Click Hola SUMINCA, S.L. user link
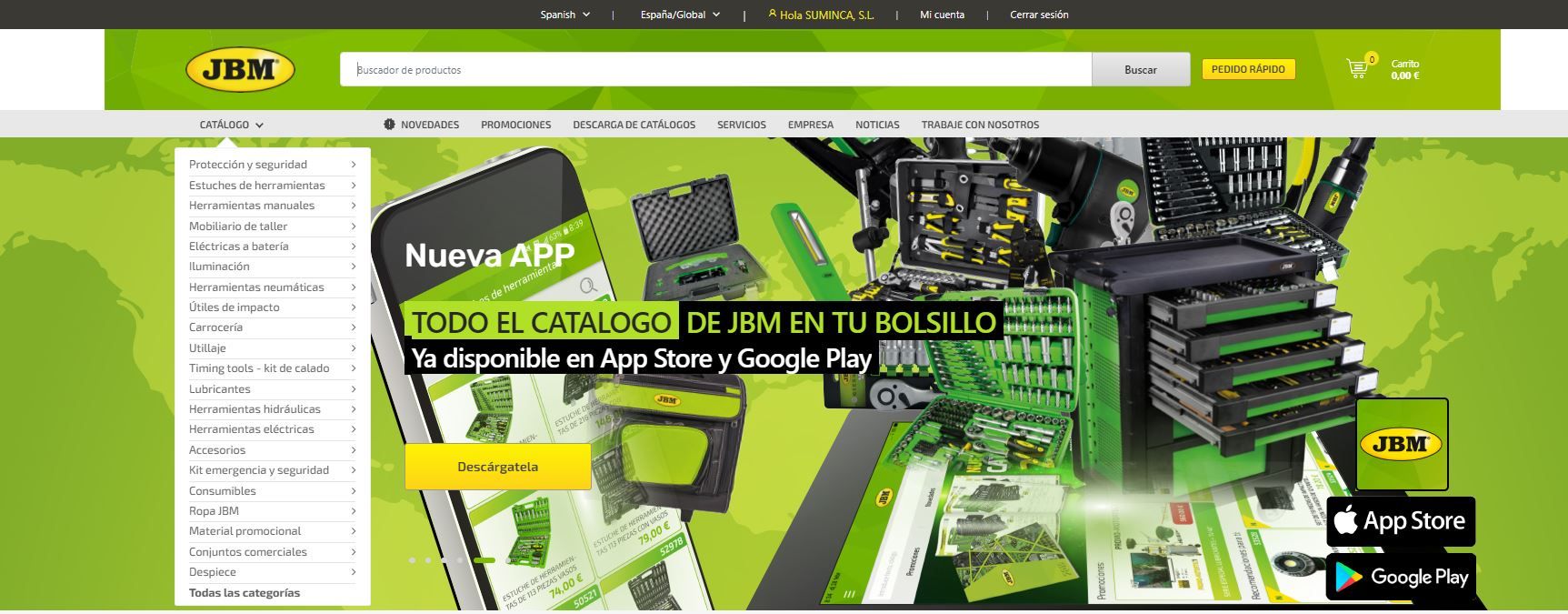 coord(822,15)
